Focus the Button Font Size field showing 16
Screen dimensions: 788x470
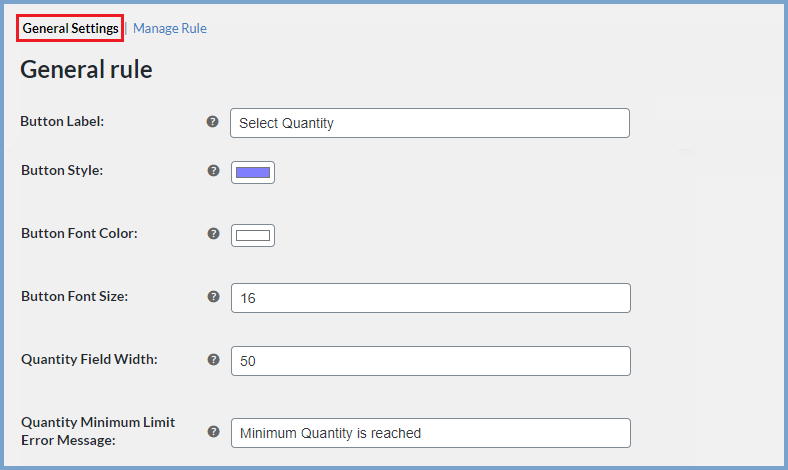coord(431,298)
